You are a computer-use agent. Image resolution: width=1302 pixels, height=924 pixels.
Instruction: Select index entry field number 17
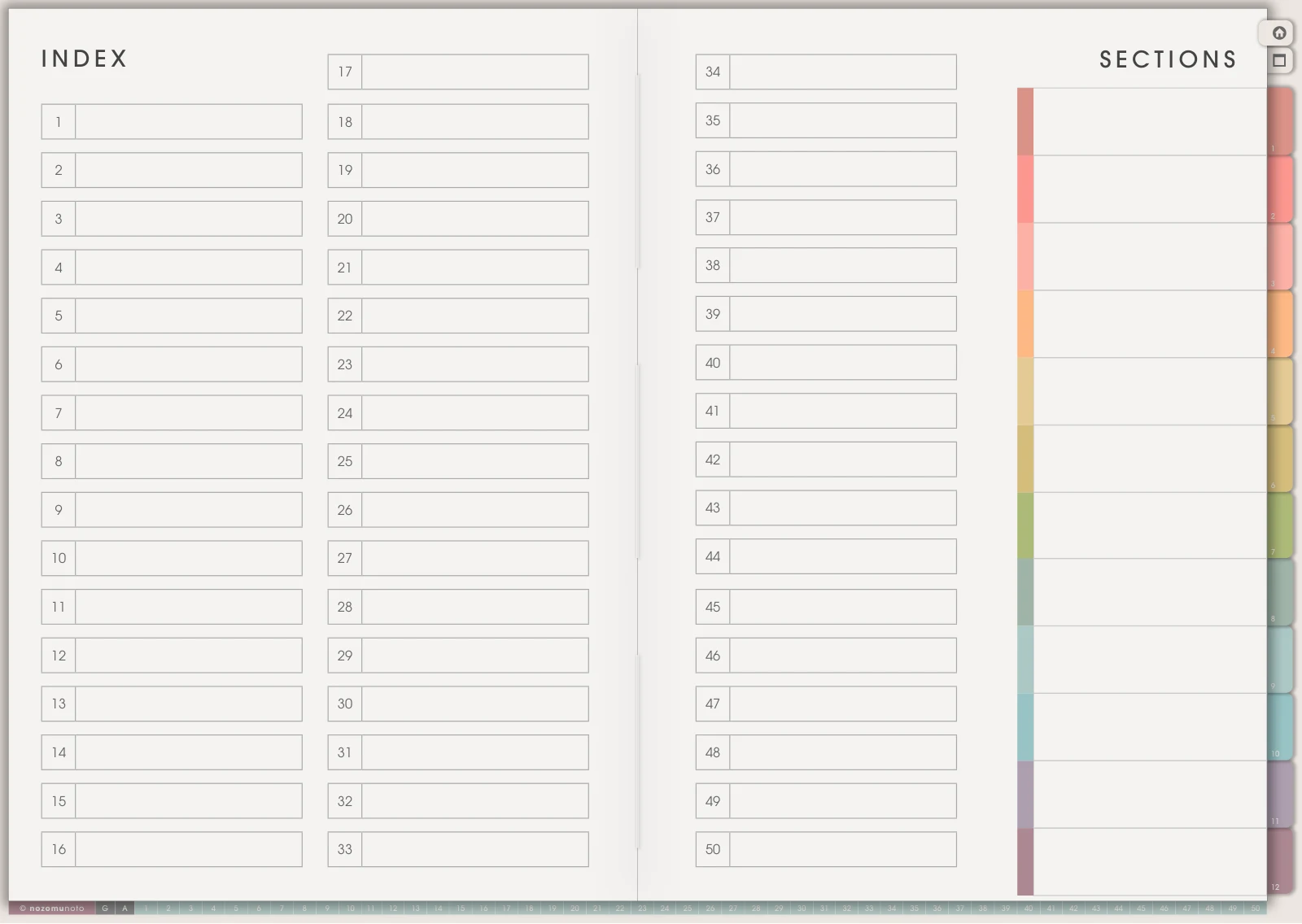[475, 72]
